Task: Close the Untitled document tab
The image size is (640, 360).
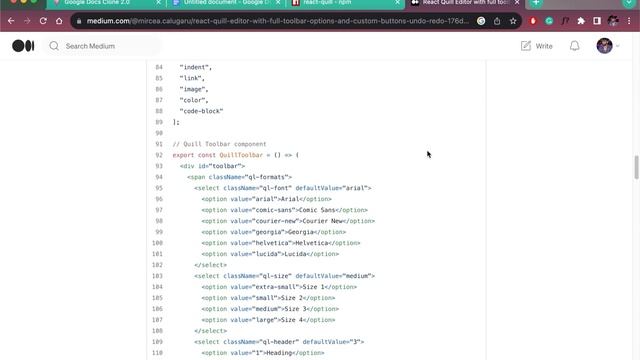Action: (278, 2)
